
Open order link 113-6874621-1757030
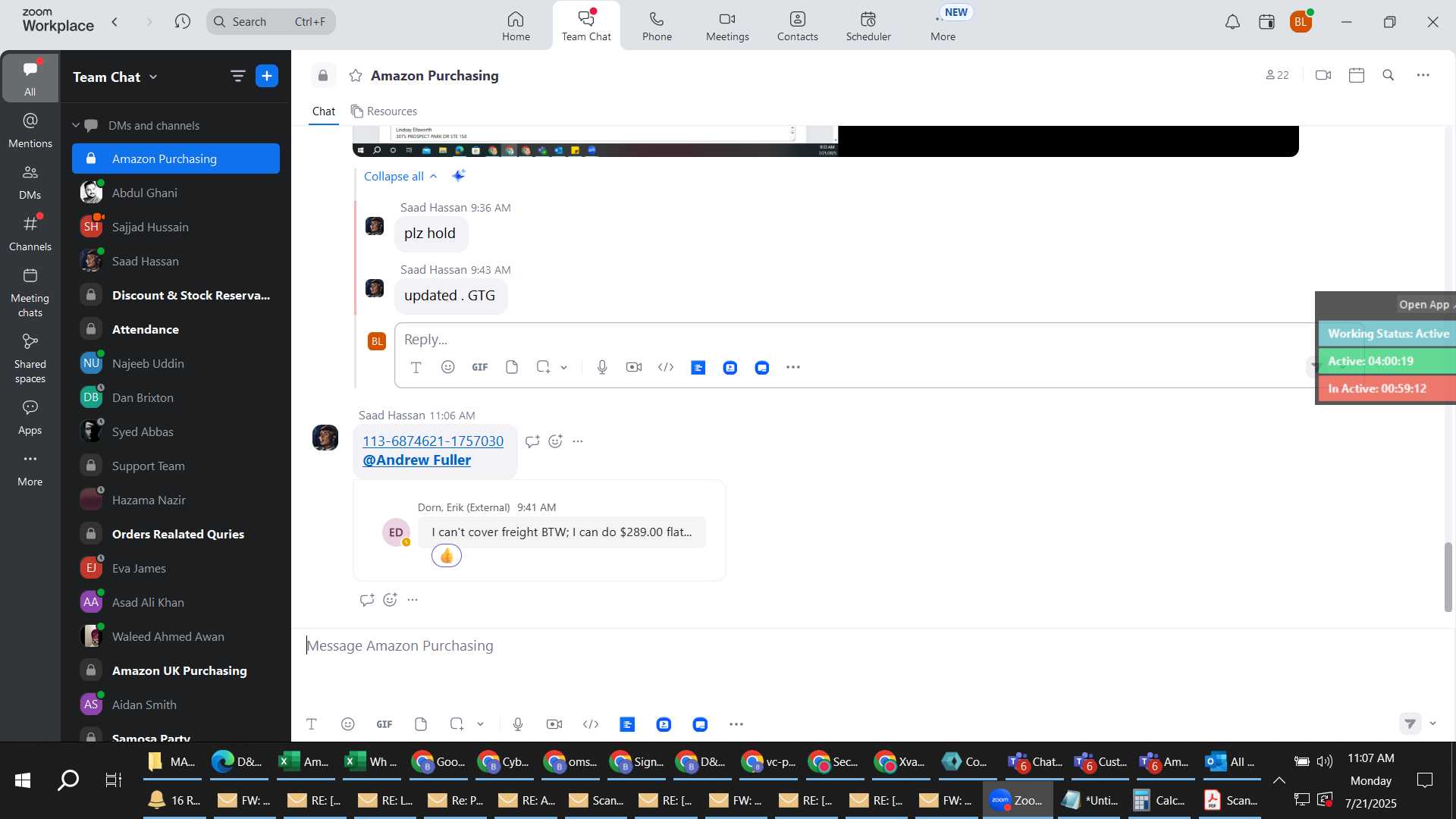click(x=433, y=441)
